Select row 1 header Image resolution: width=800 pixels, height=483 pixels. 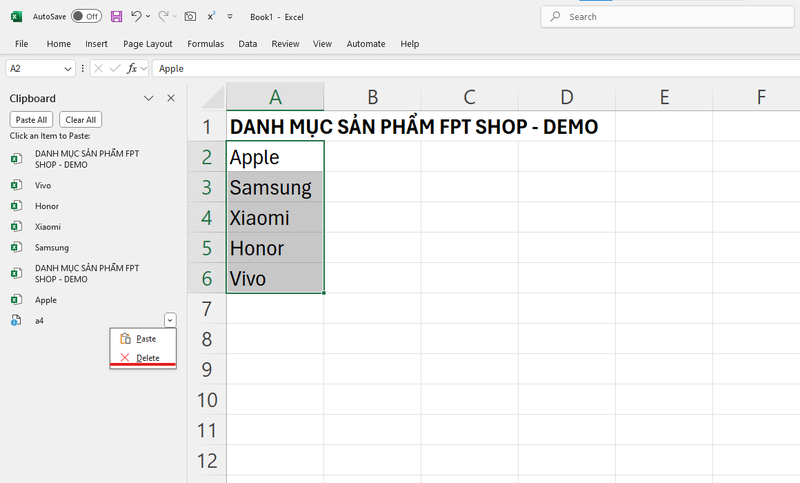[x=207, y=126]
